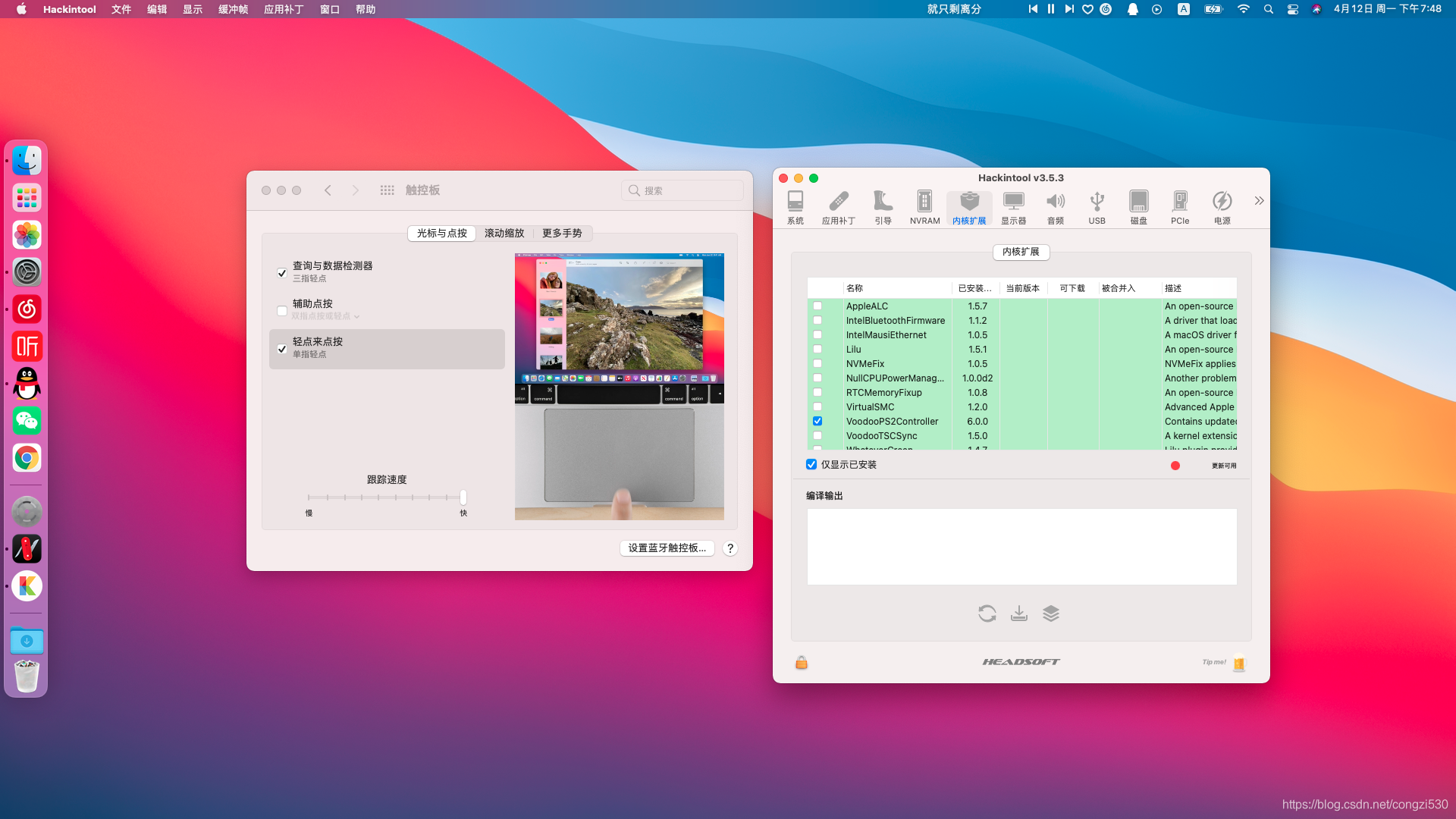Open the PCIe toolbar icon
This screenshot has width=1456, height=819.
coord(1180,207)
